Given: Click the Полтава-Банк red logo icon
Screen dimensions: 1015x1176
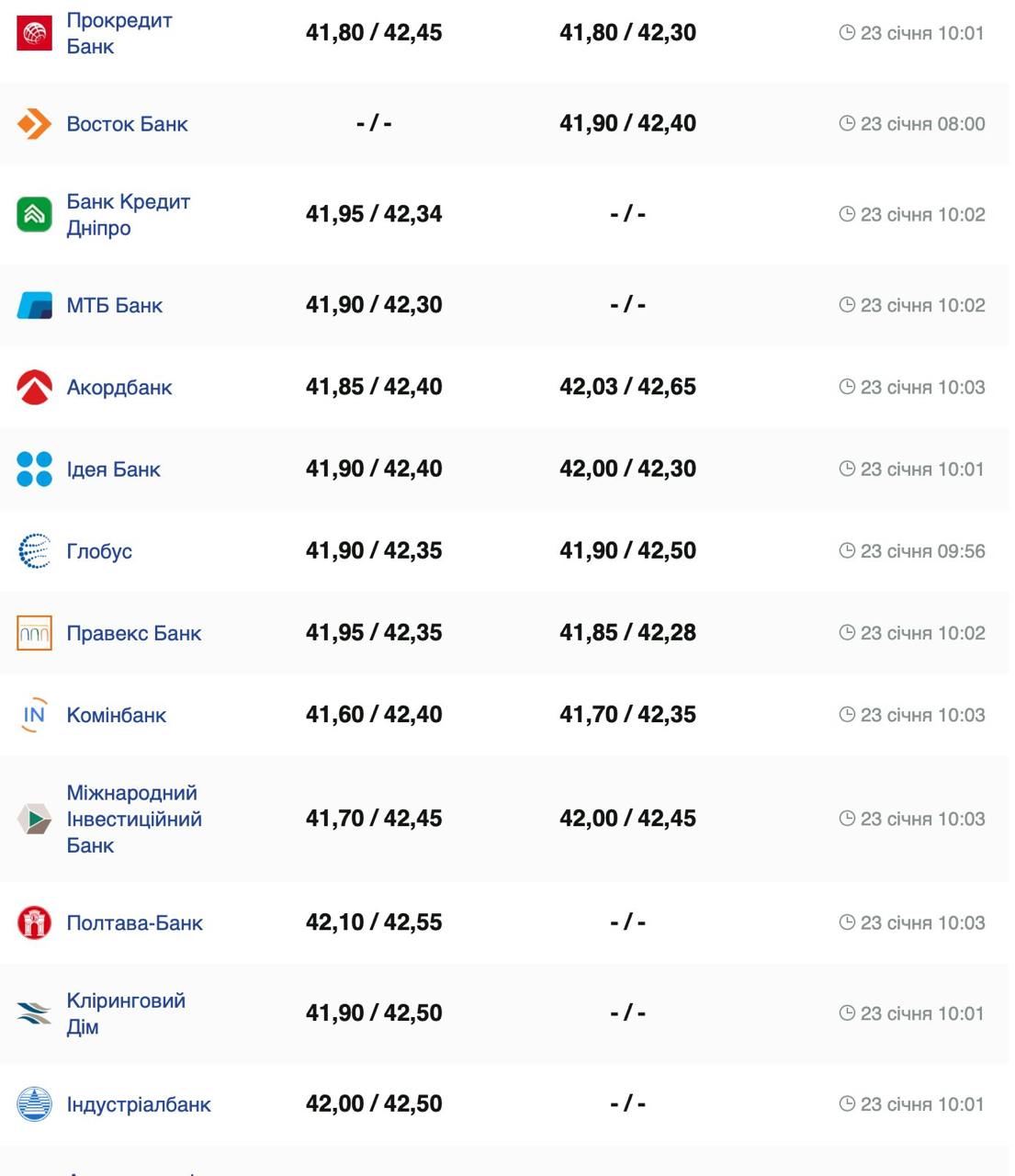Looking at the screenshot, I should tap(35, 922).
